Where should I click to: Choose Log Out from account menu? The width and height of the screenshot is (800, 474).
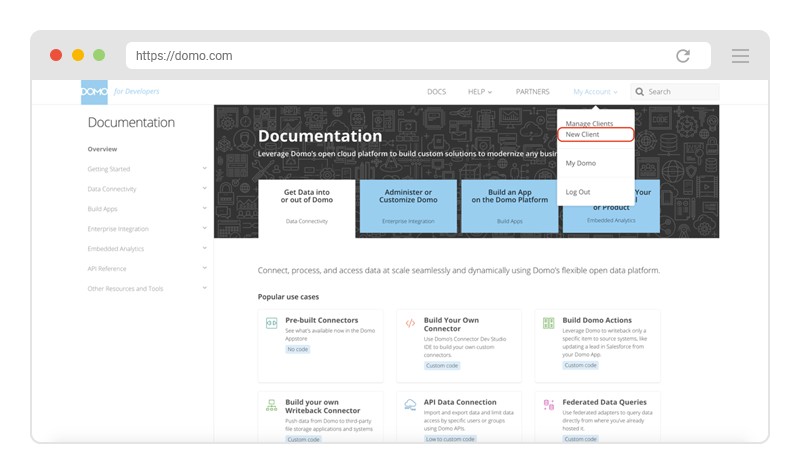[x=578, y=192]
